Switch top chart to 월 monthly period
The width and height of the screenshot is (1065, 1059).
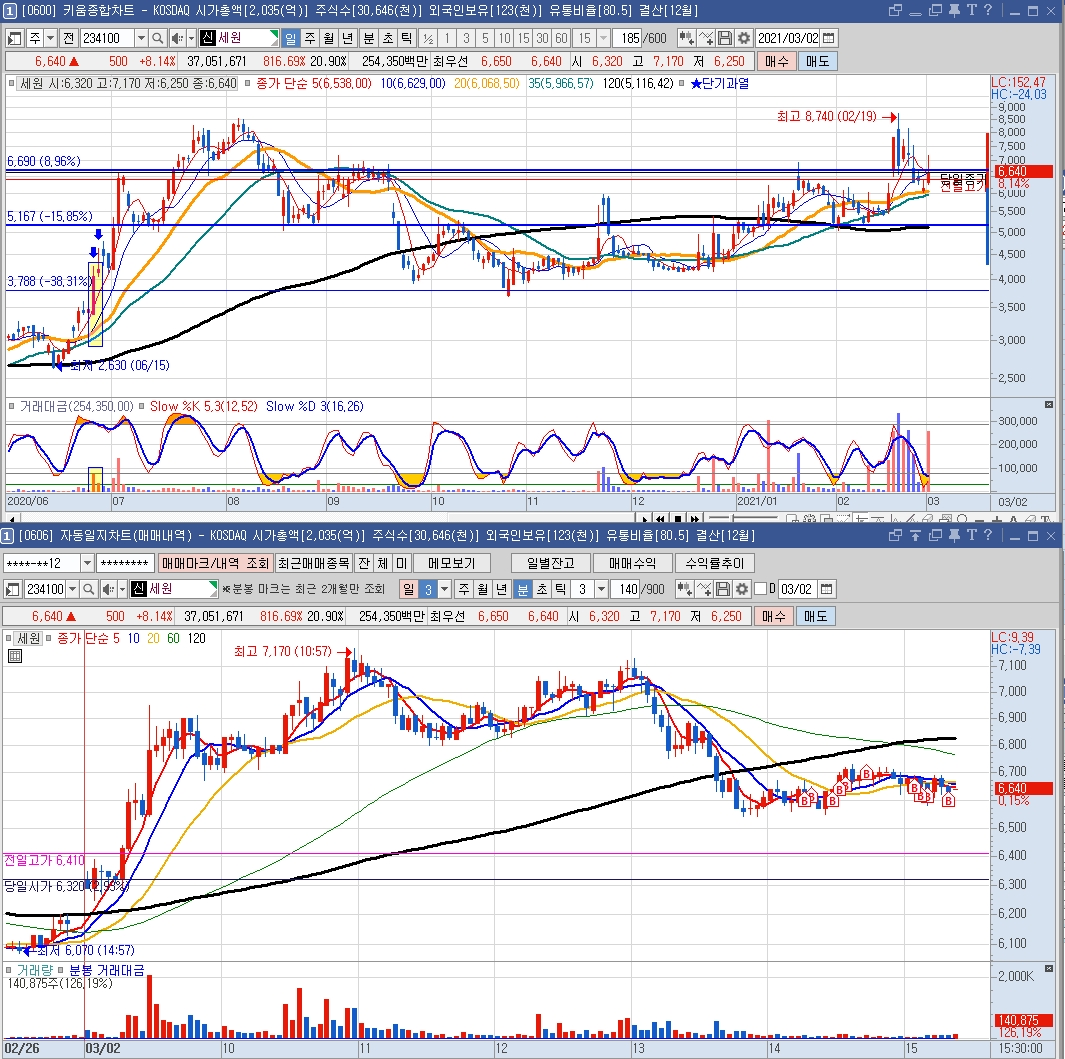[329, 38]
